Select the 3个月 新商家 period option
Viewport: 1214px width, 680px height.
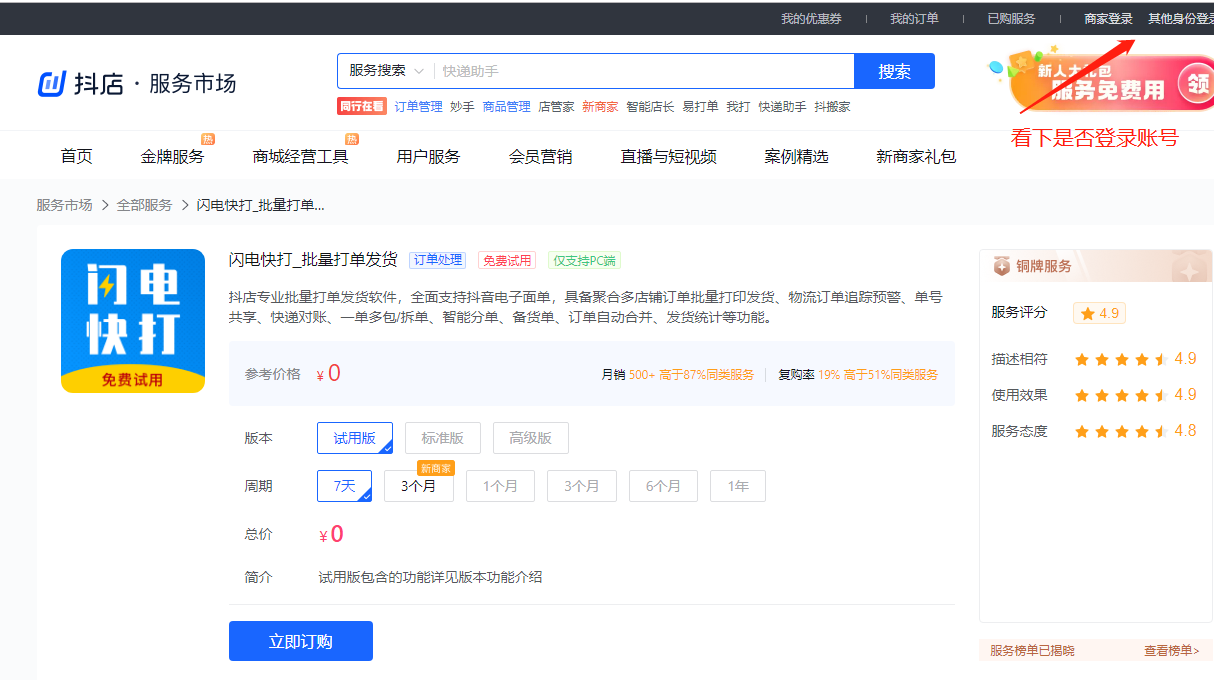[x=419, y=486]
